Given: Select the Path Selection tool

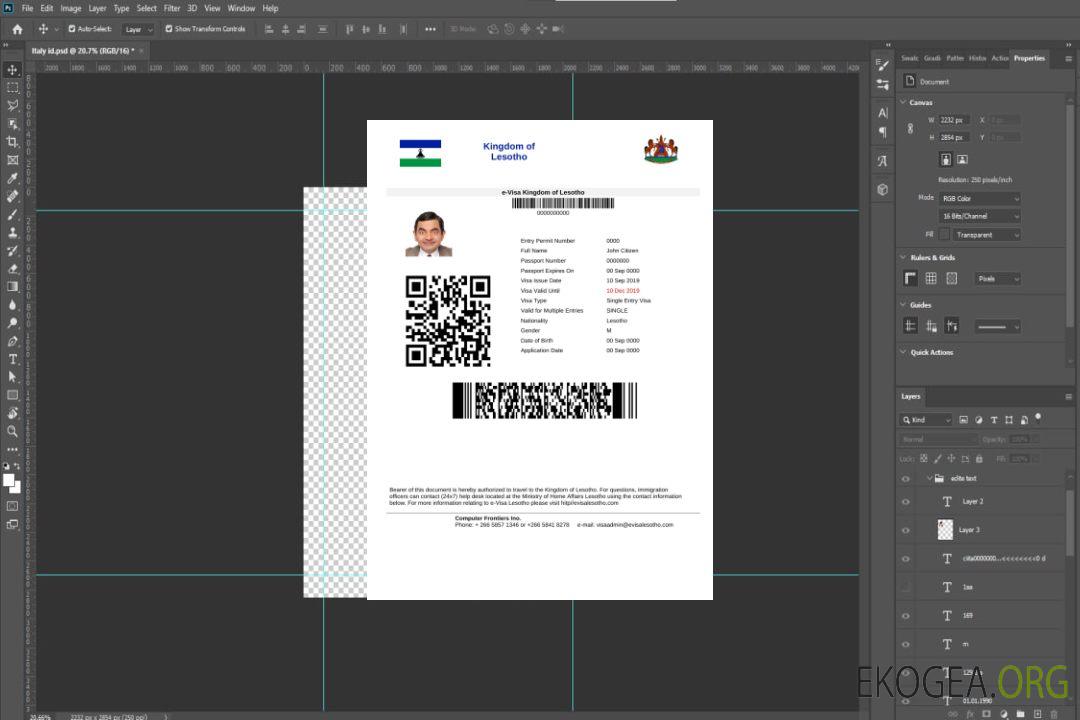Looking at the screenshot, I should (x=12, y=377).
